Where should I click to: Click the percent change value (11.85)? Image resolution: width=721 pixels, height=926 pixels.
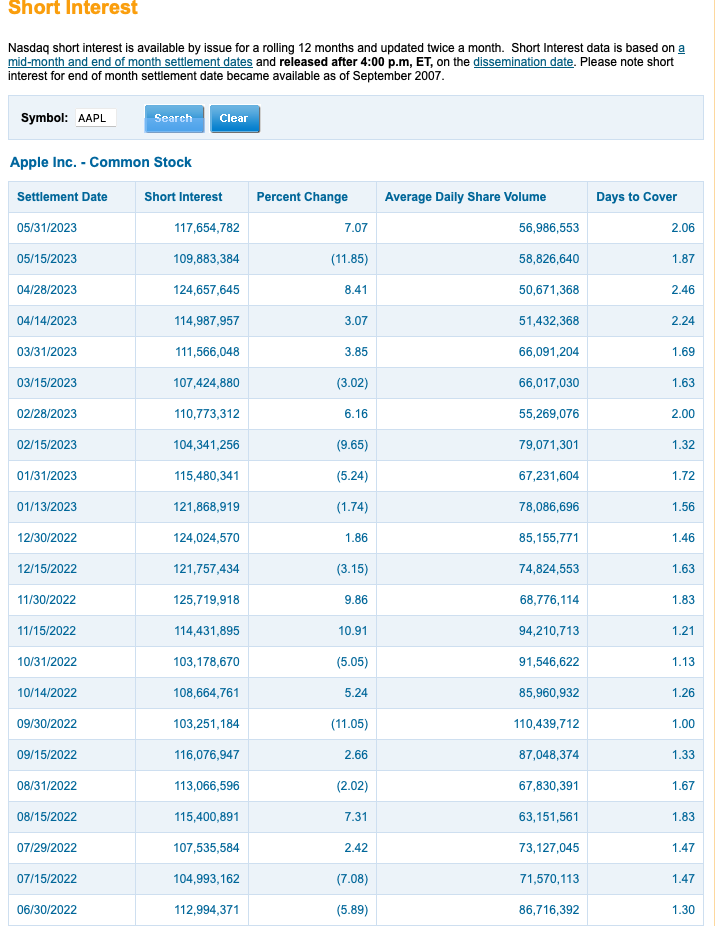point(349,259)
